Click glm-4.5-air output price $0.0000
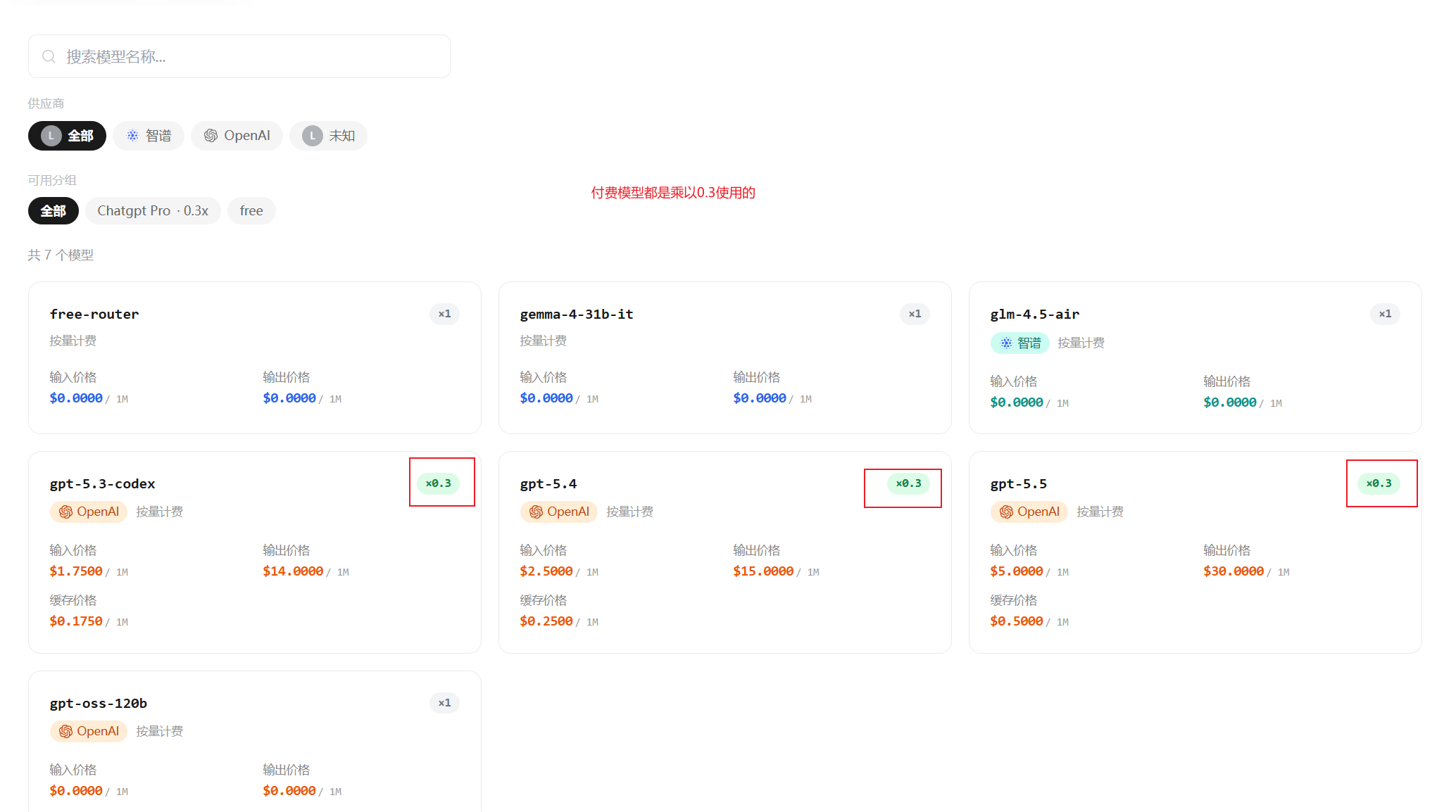The image size is (1456, 812). 1230,402
